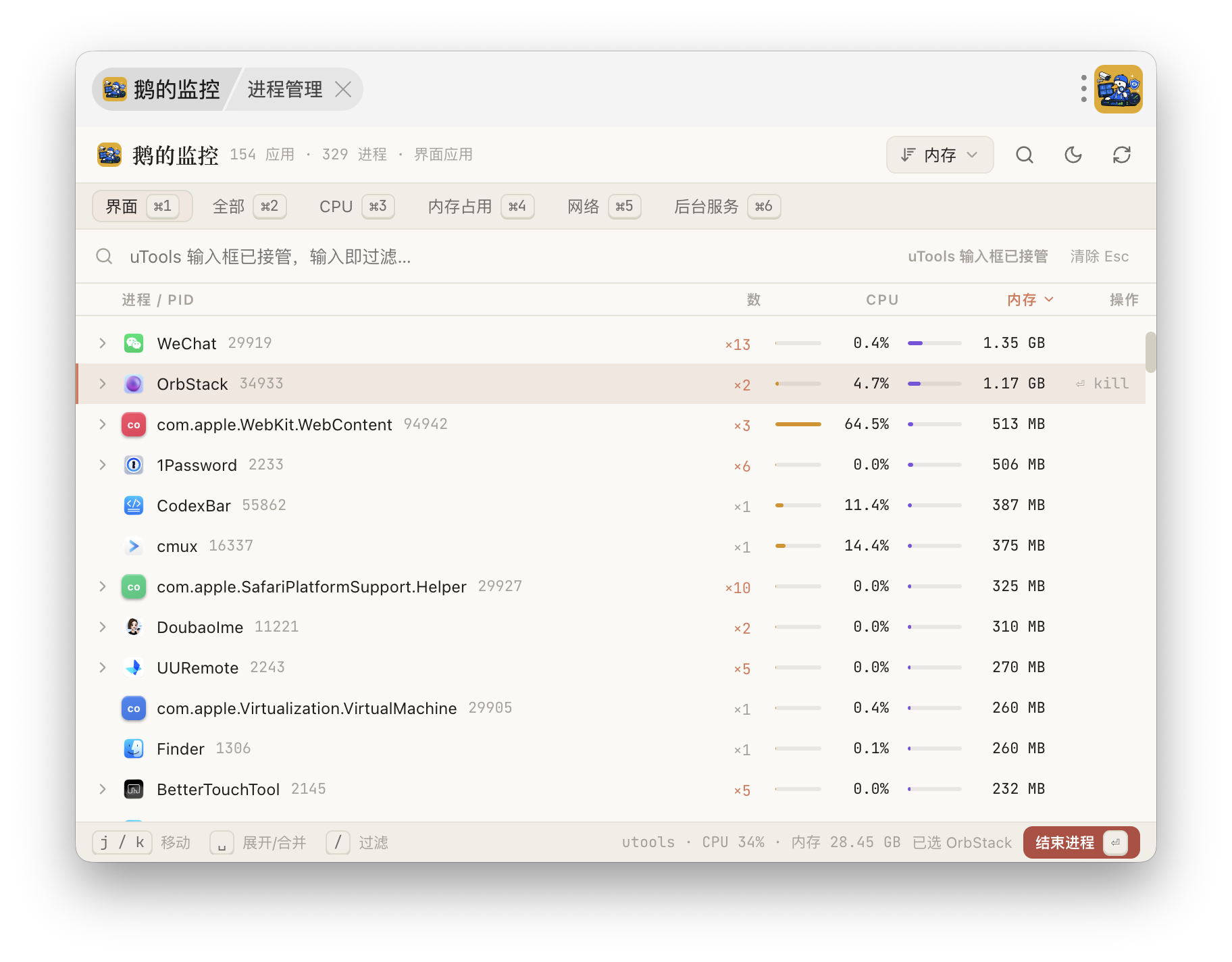Expand the OrbStack process group
Screen dimensions: 1232x962
[x=103, y=384]
